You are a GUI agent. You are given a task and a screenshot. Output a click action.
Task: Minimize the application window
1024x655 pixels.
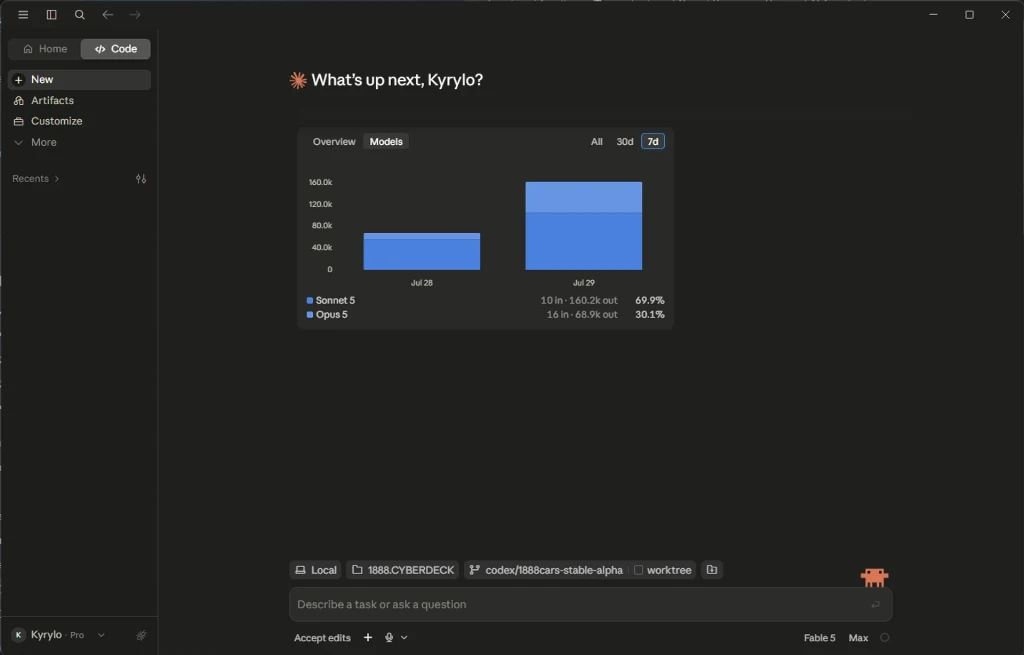(x=933, y=14)
